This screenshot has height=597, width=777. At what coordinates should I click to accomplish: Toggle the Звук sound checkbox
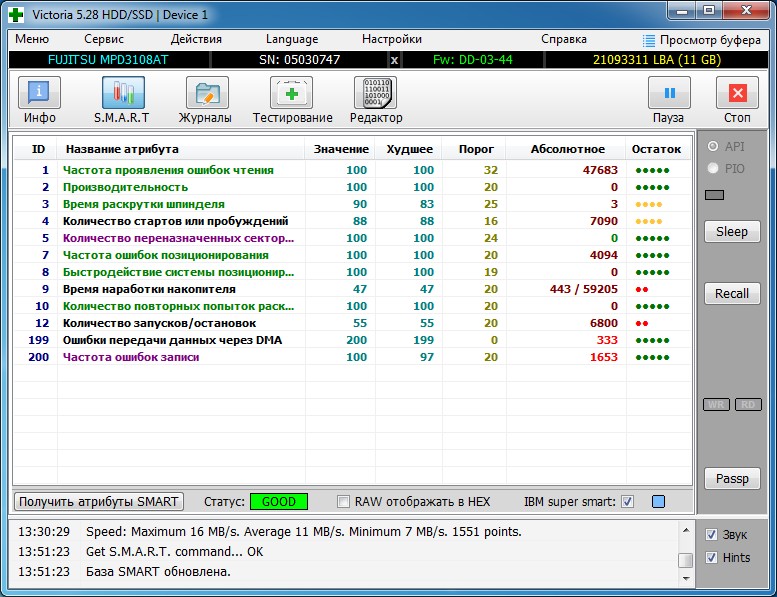click(x=711, y=535)
